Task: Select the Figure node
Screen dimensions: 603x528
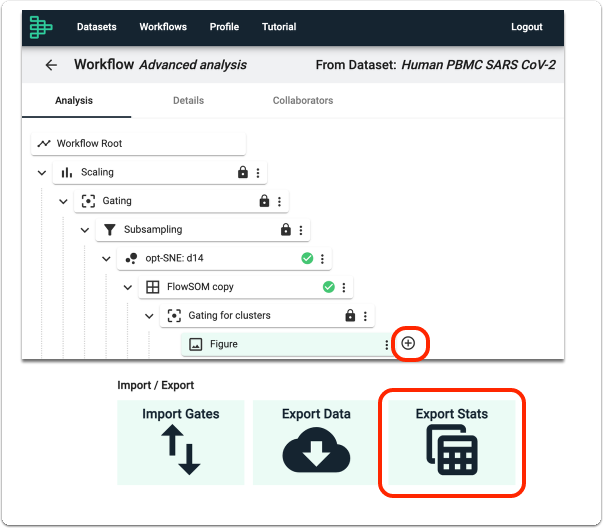Action: point(287,344)
